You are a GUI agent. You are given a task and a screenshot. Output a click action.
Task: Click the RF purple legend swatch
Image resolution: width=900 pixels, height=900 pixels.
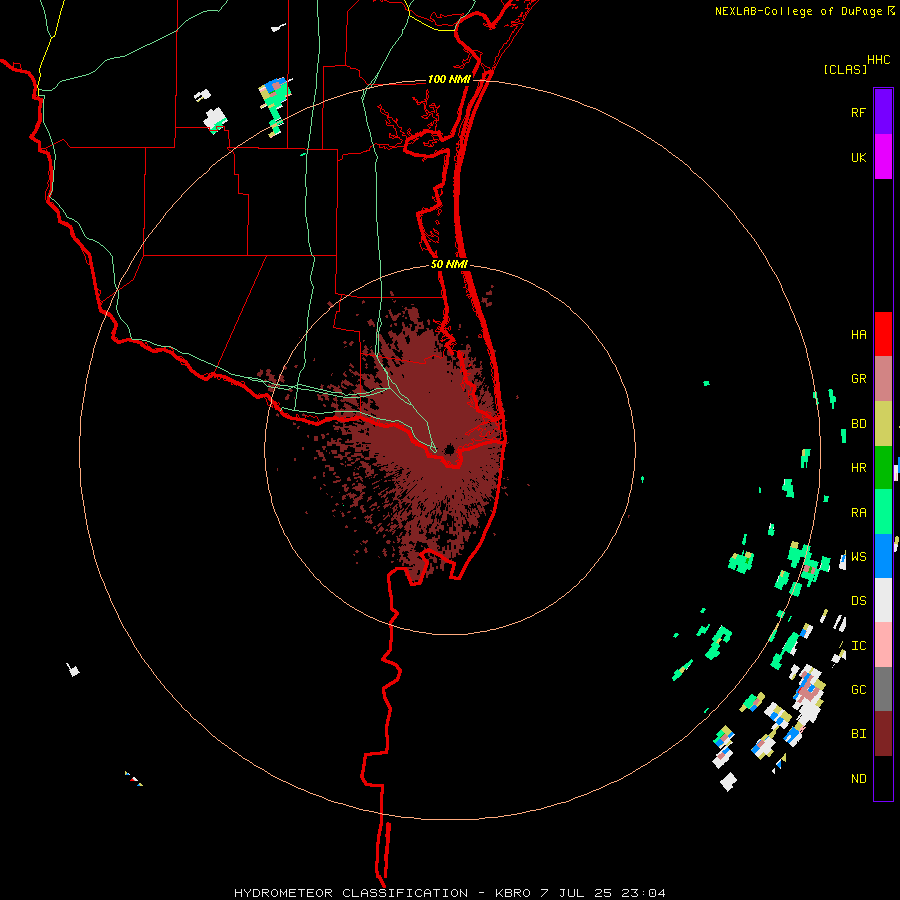click(x=883, y=112)
